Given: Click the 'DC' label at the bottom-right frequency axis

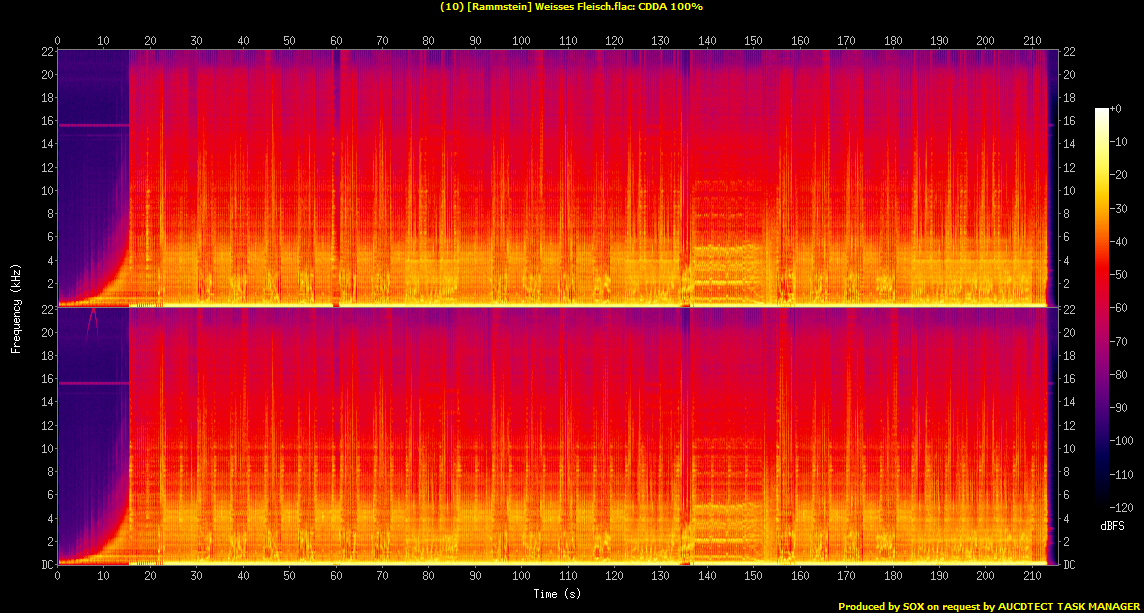Looking at the screenshot, I should (1071, 565).
